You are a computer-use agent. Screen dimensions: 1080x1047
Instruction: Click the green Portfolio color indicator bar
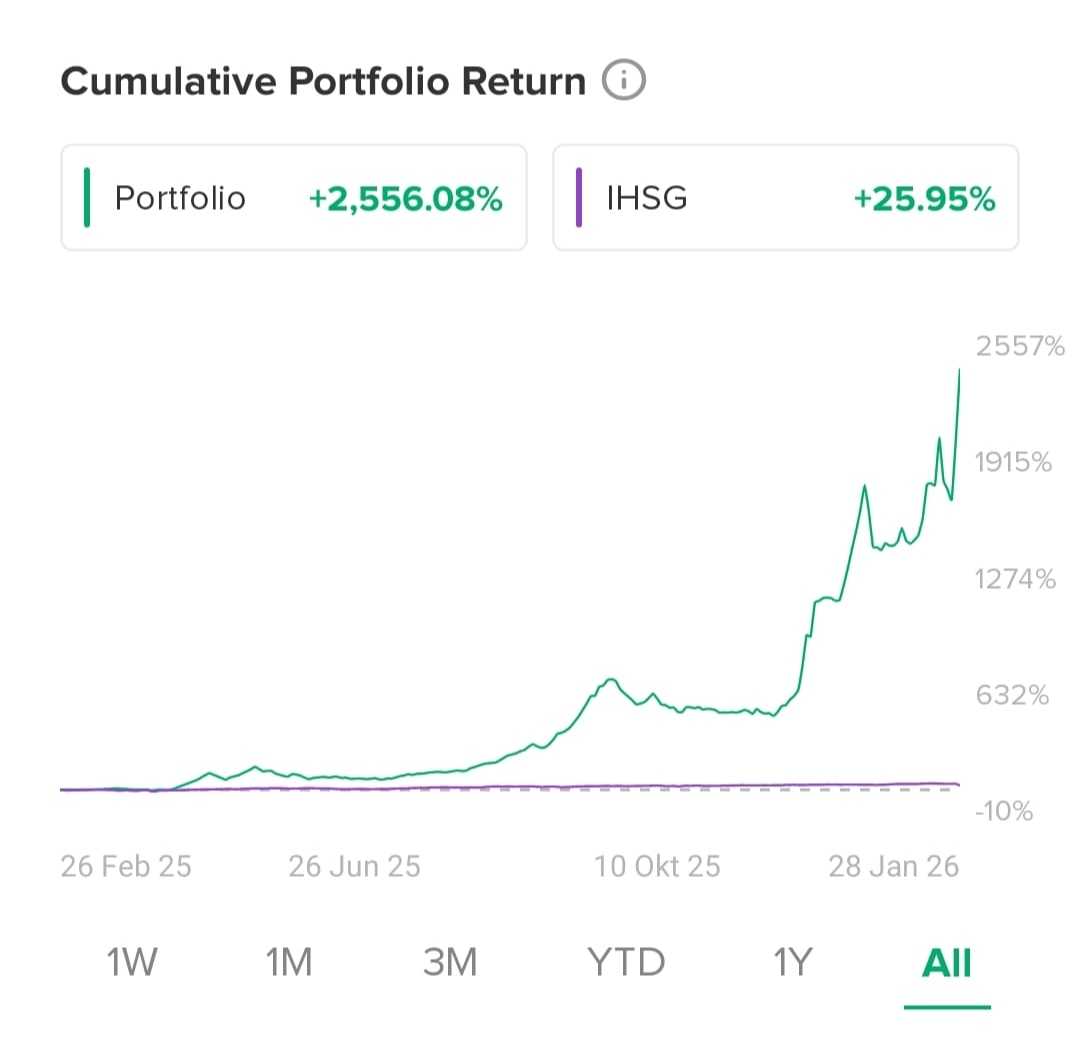coord(88,198)
